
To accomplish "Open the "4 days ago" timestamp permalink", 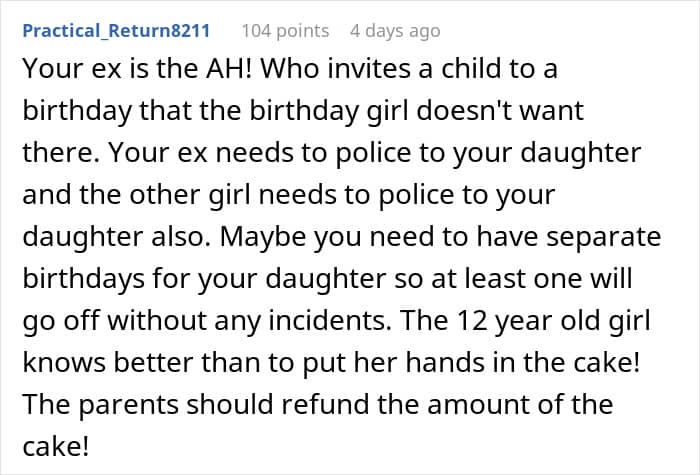I will 395,31.
